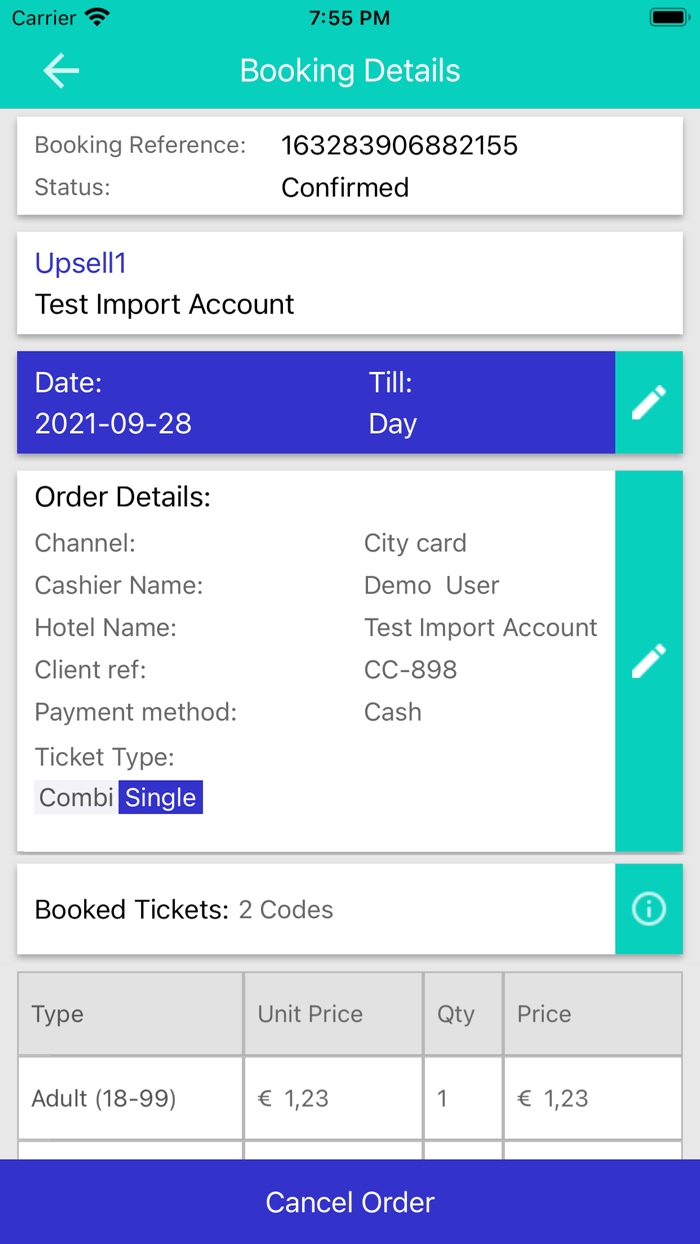The image size is (700, 1244).
Task: Tap the booking reference number
Action: point(399,145)
